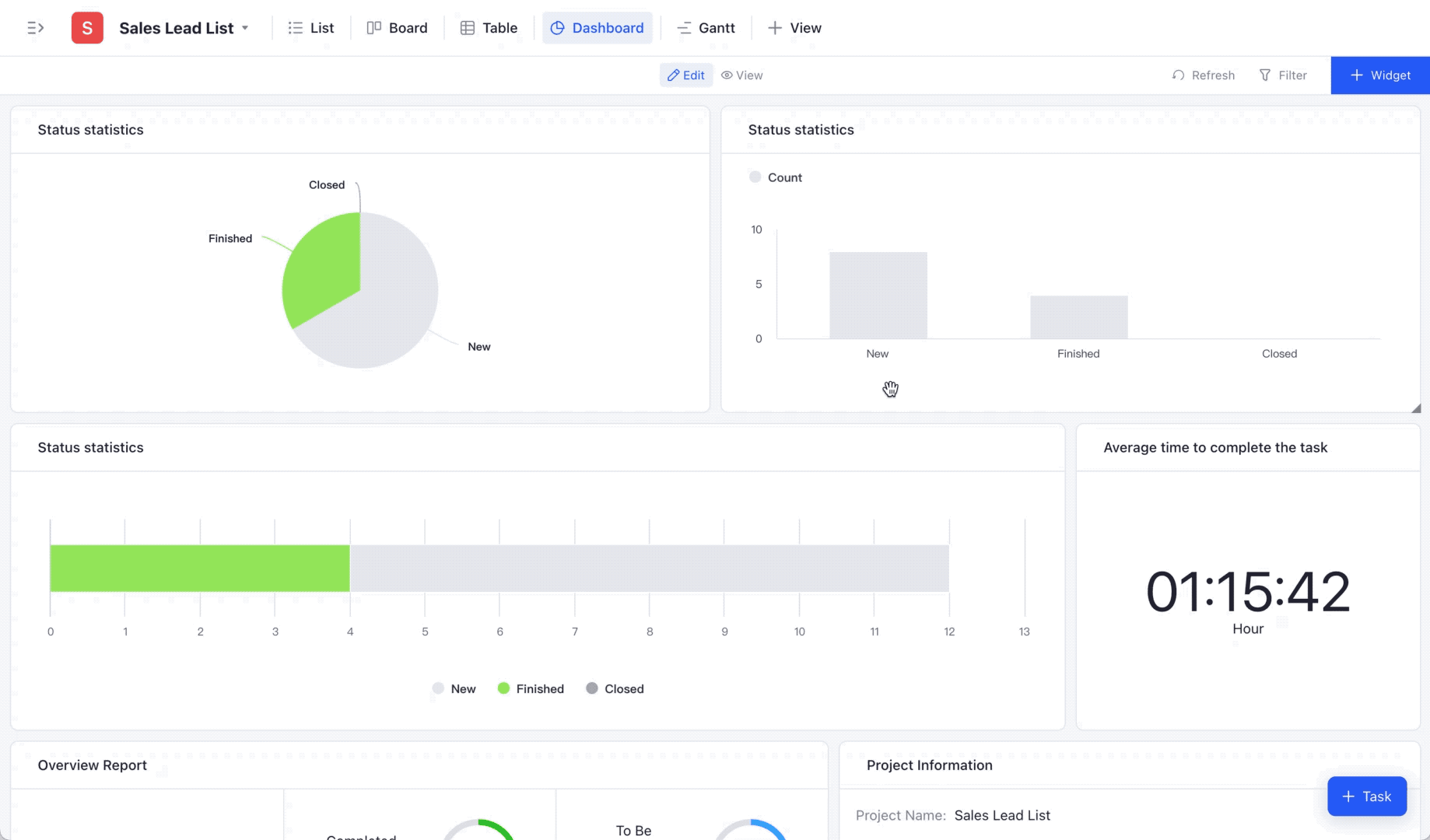Open the Gantt view tab
The width and height of the screenshot is (1430, 840).
click(706, 28)
